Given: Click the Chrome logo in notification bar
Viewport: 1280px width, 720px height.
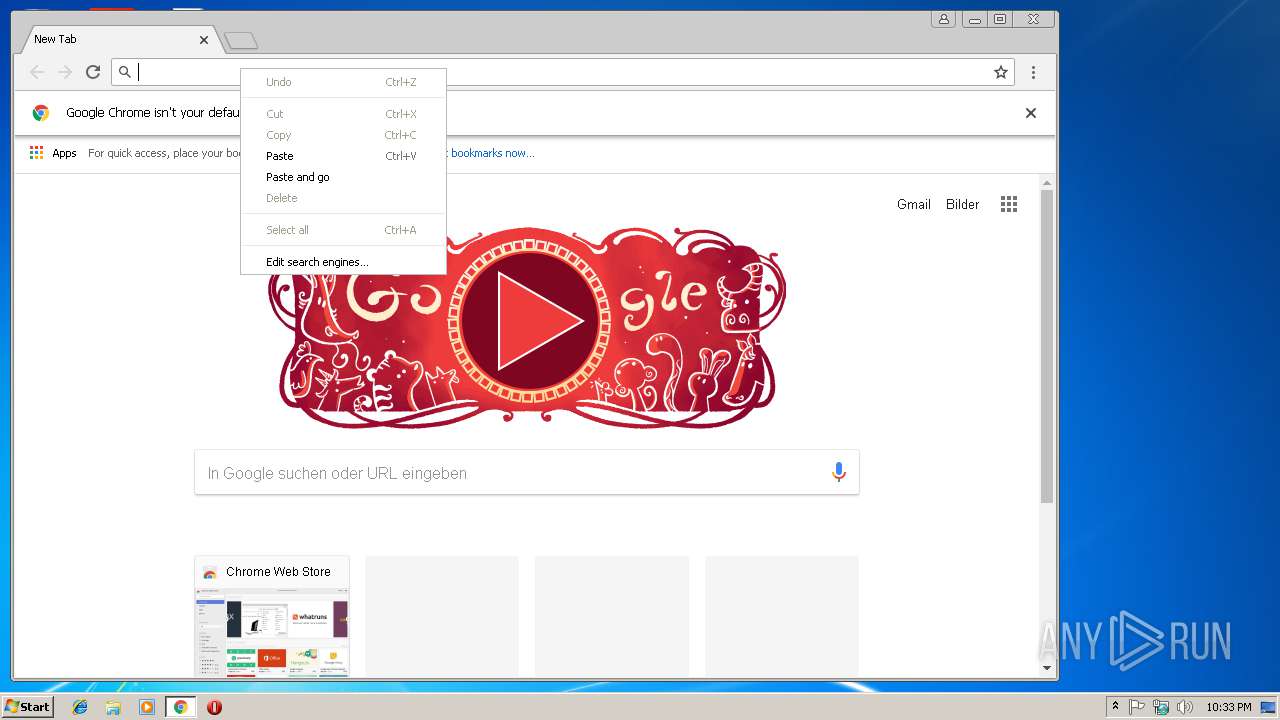Looking at the screenshot, I should 41,113.
